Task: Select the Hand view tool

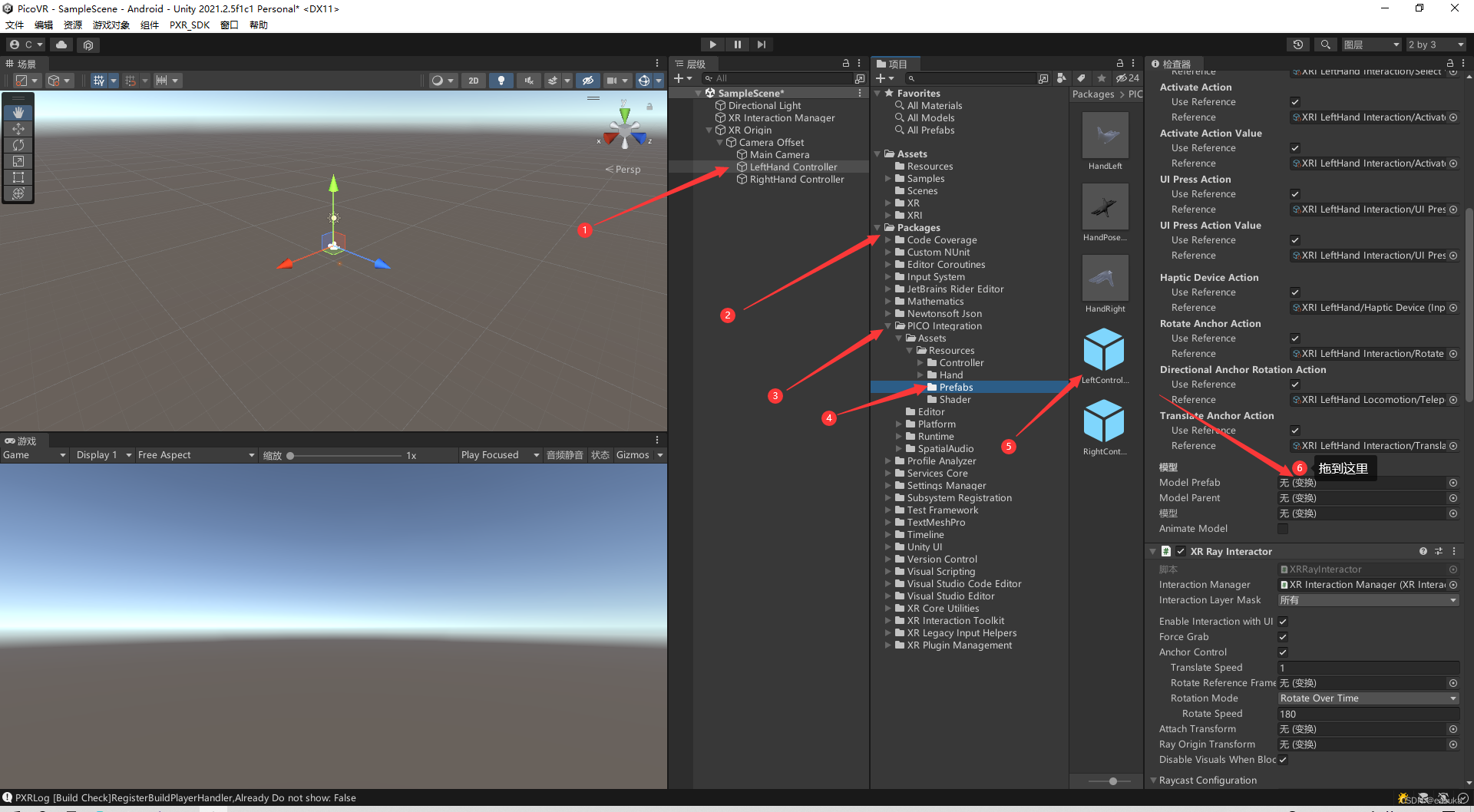Action: [x=18, y=112]
